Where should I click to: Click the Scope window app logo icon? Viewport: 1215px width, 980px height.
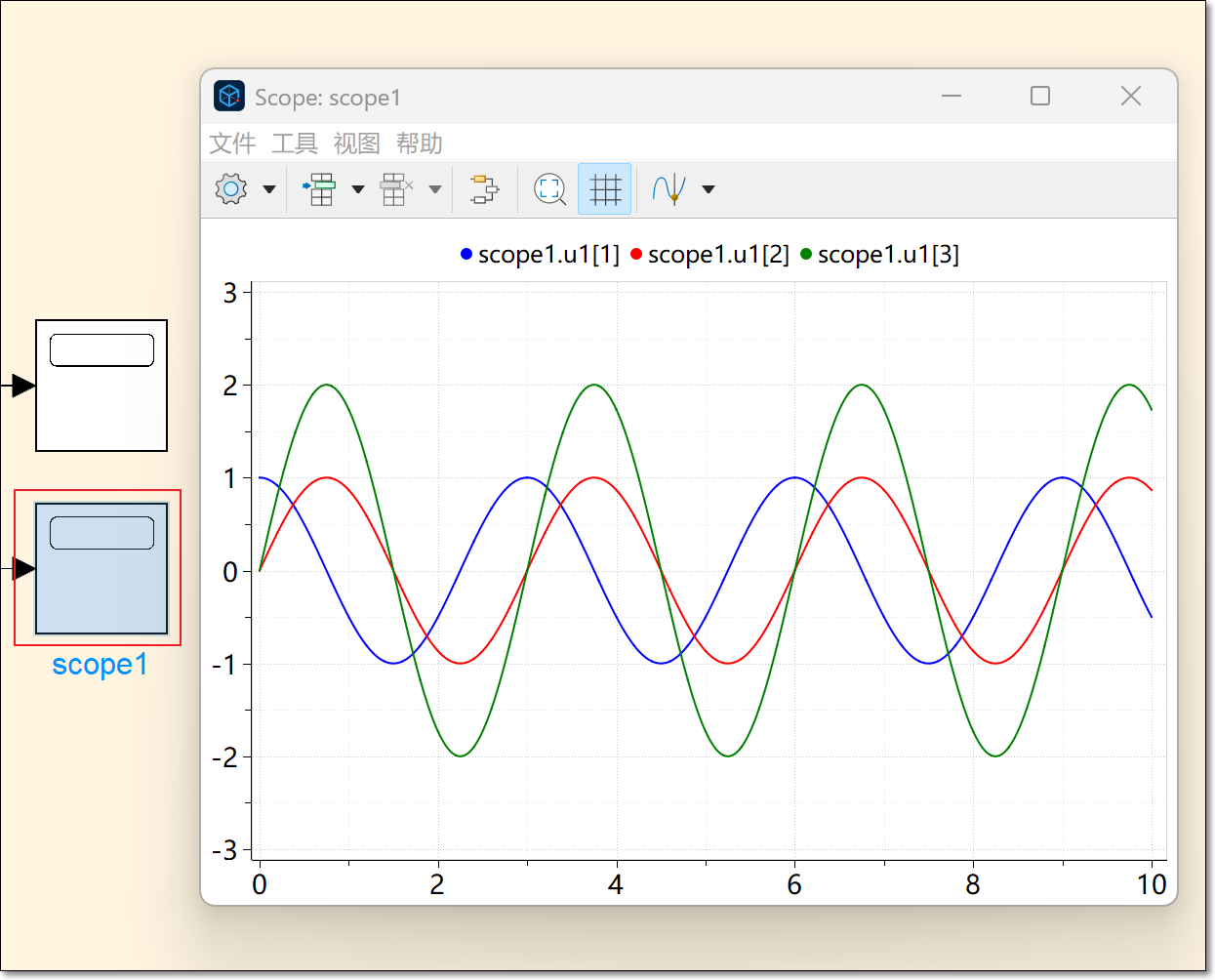coord(229,97)
